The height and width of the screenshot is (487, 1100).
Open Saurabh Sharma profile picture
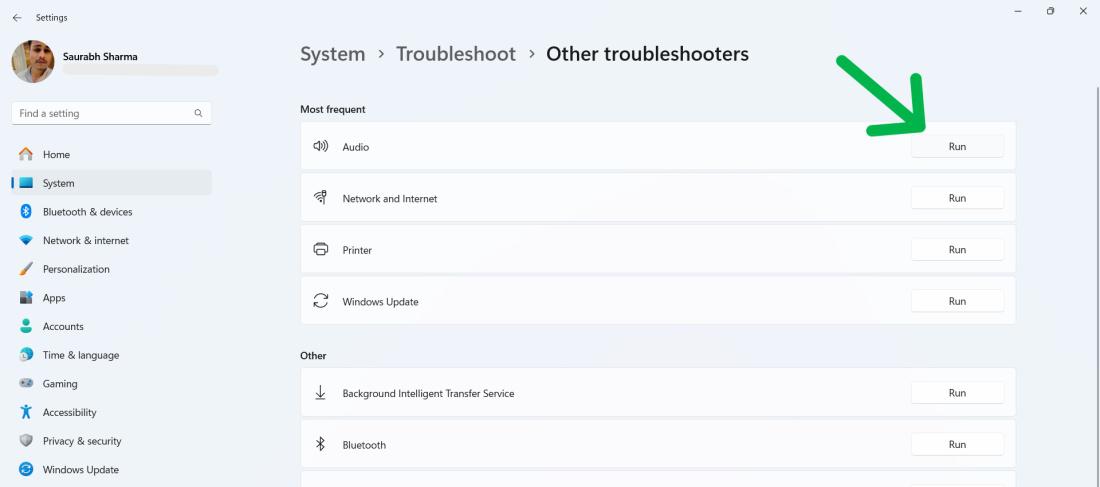33,62
